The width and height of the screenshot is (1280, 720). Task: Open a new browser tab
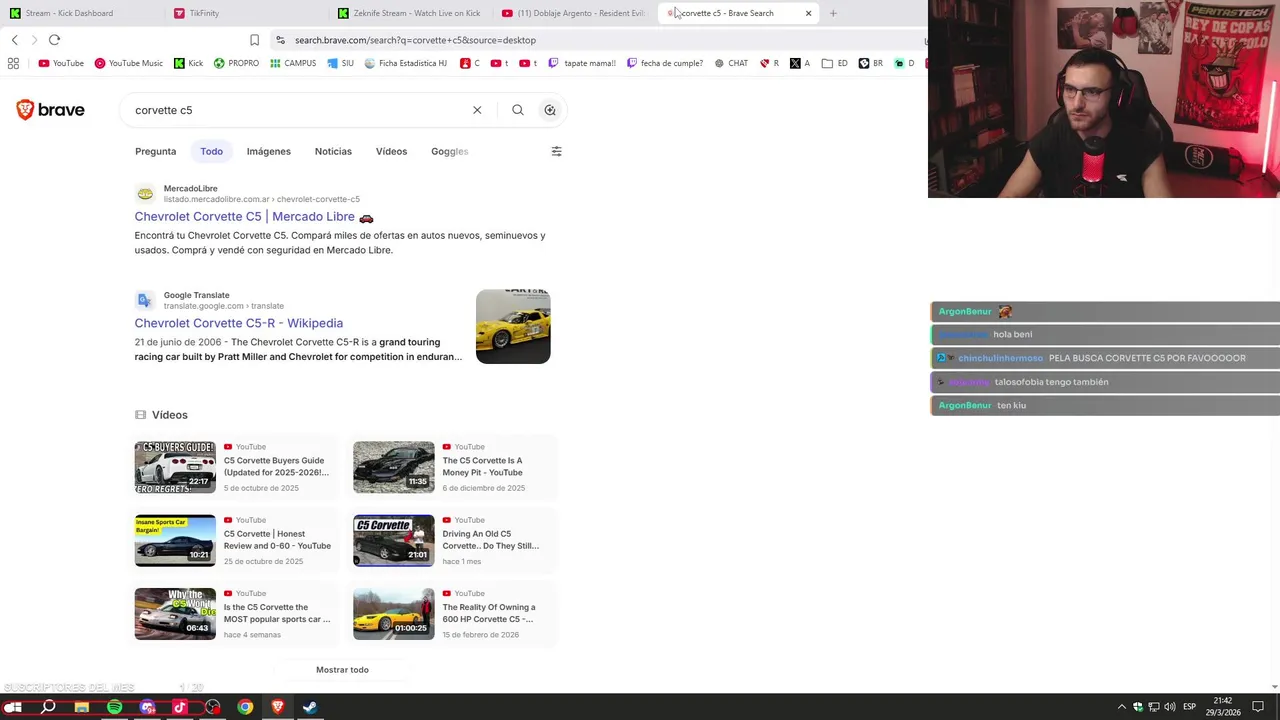[x=833, y=13]
